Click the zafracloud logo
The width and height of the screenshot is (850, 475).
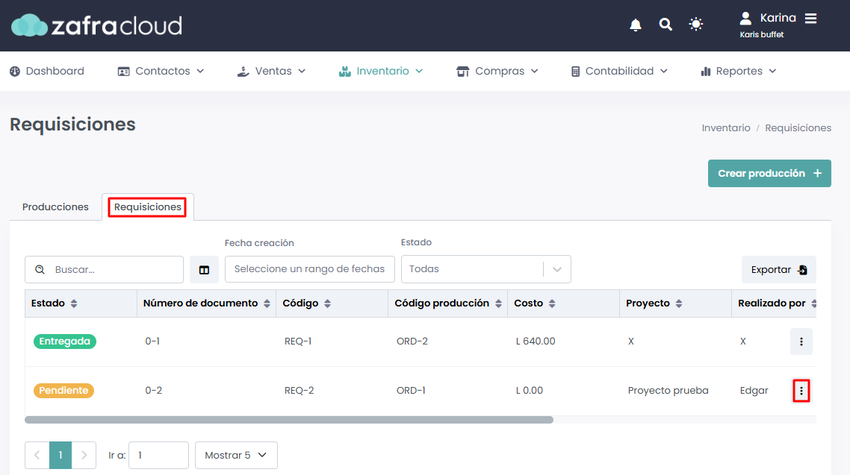click(x=96, y=25)
